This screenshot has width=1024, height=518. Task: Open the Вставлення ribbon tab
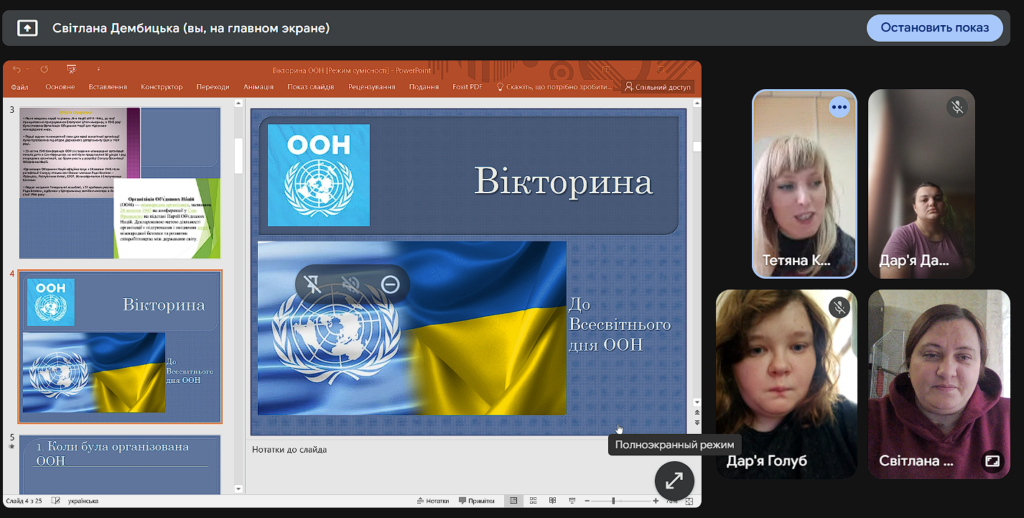tap(108, 87)
